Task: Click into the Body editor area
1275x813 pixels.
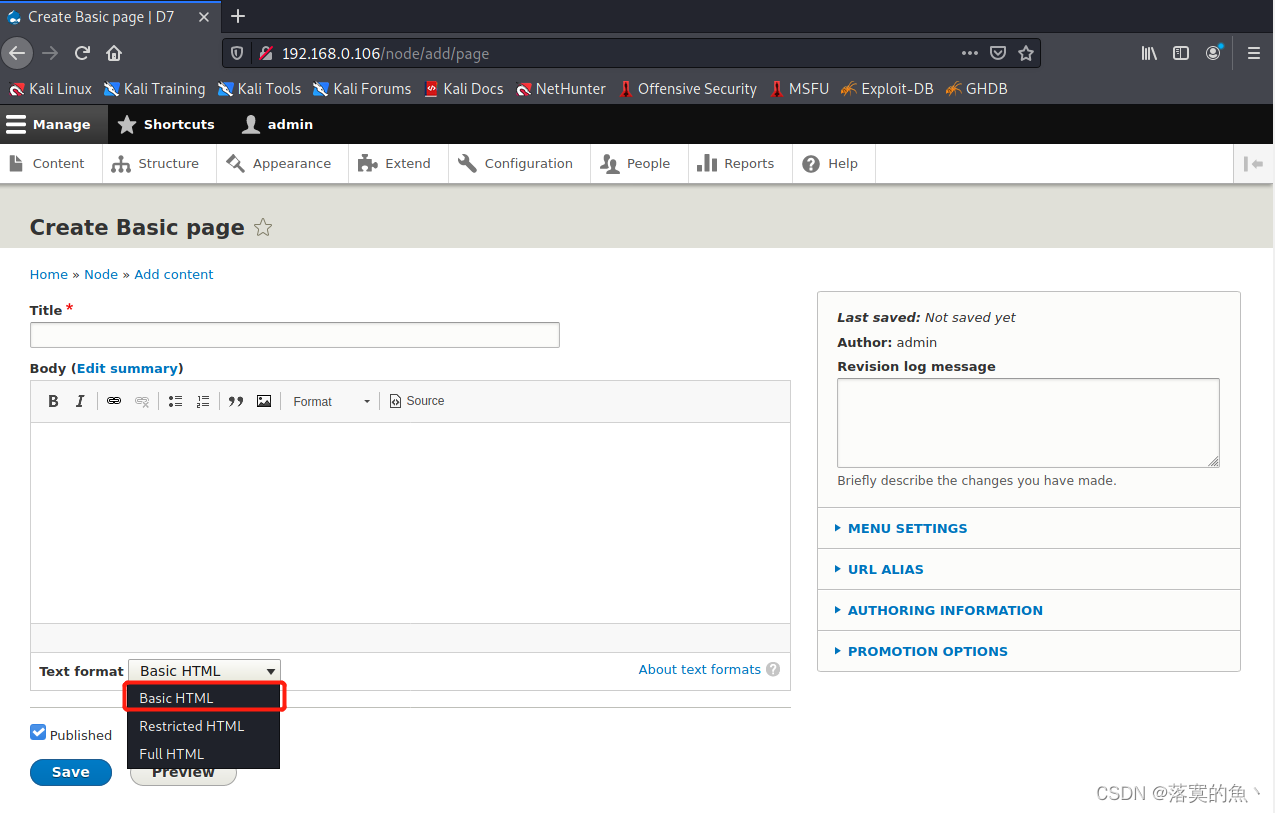Action: click(x=410, y=523)
